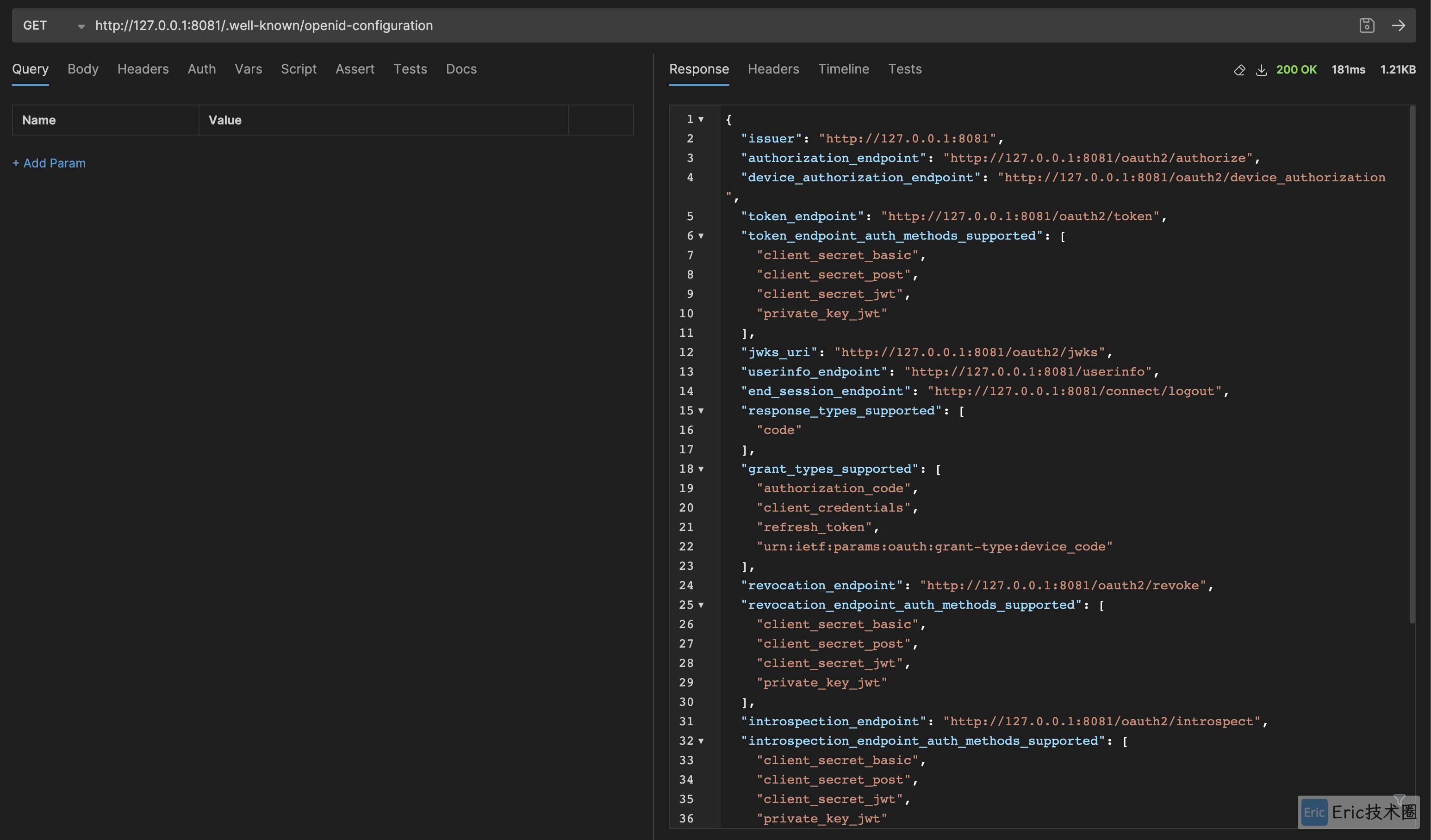Click the "token_endpoint" key on line 5
Image resolution: width=1431 pixels, height=840 pixels.
(x=802, y=216)
